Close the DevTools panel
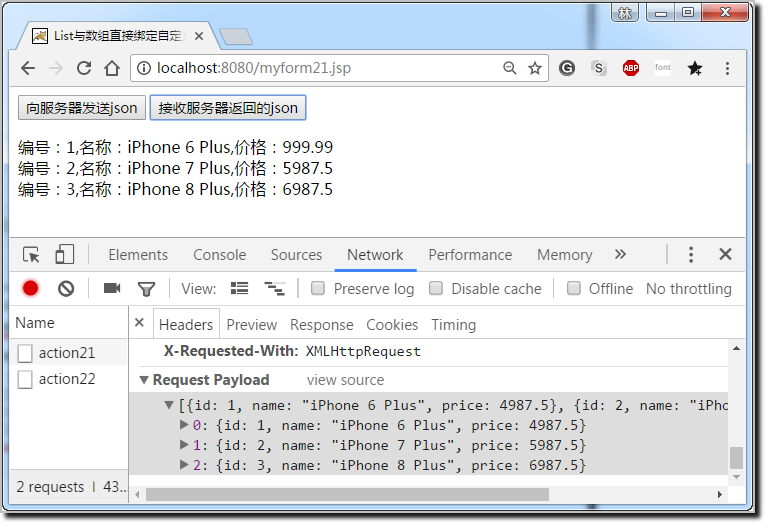765x522 pixels. [725, 254]
